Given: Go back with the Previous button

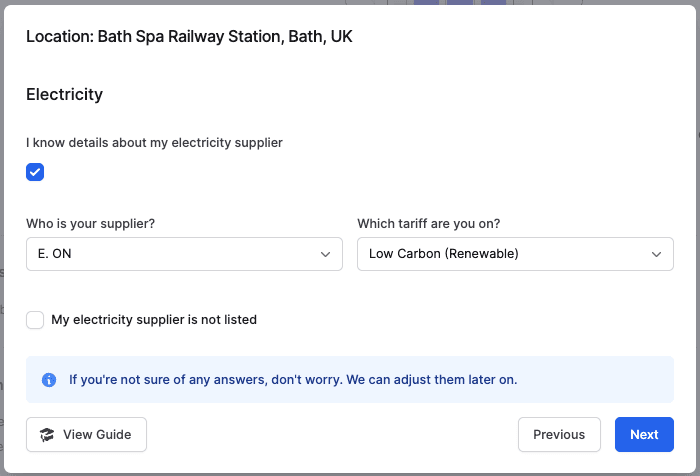Looking at the screenshot, I should click(559, 435).
